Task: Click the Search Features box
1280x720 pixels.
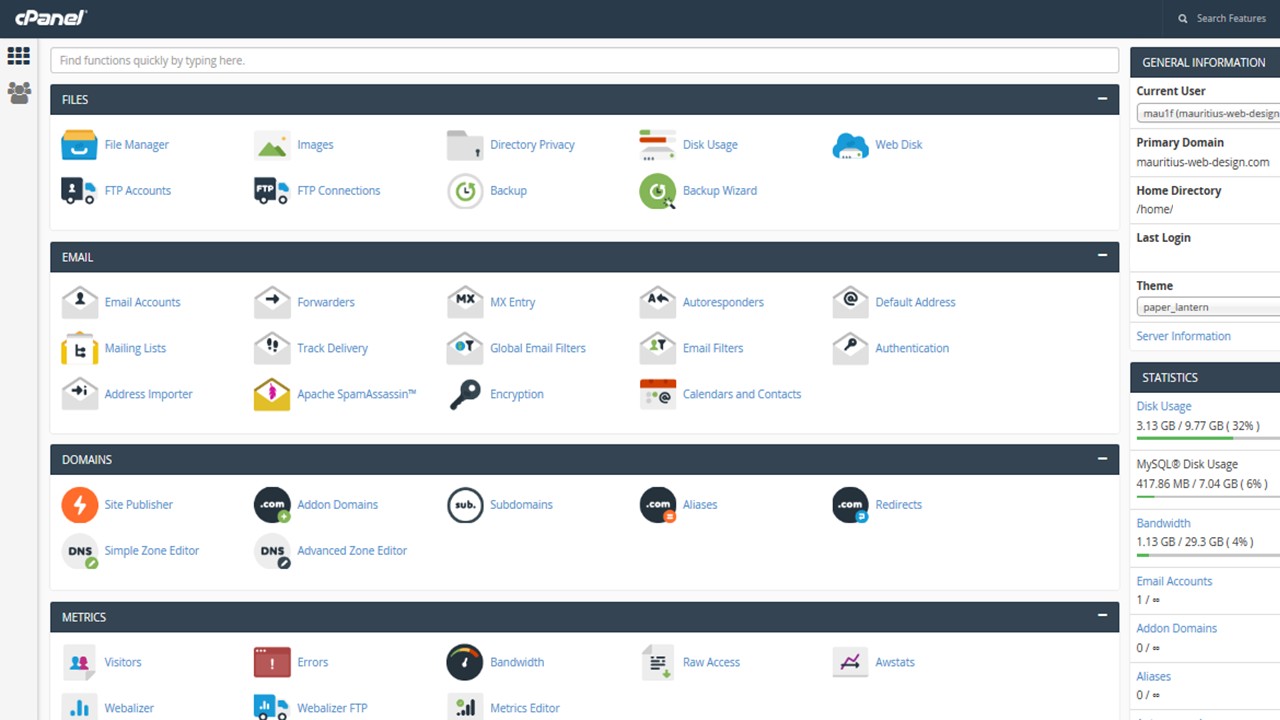Action: pos(1221,18)
